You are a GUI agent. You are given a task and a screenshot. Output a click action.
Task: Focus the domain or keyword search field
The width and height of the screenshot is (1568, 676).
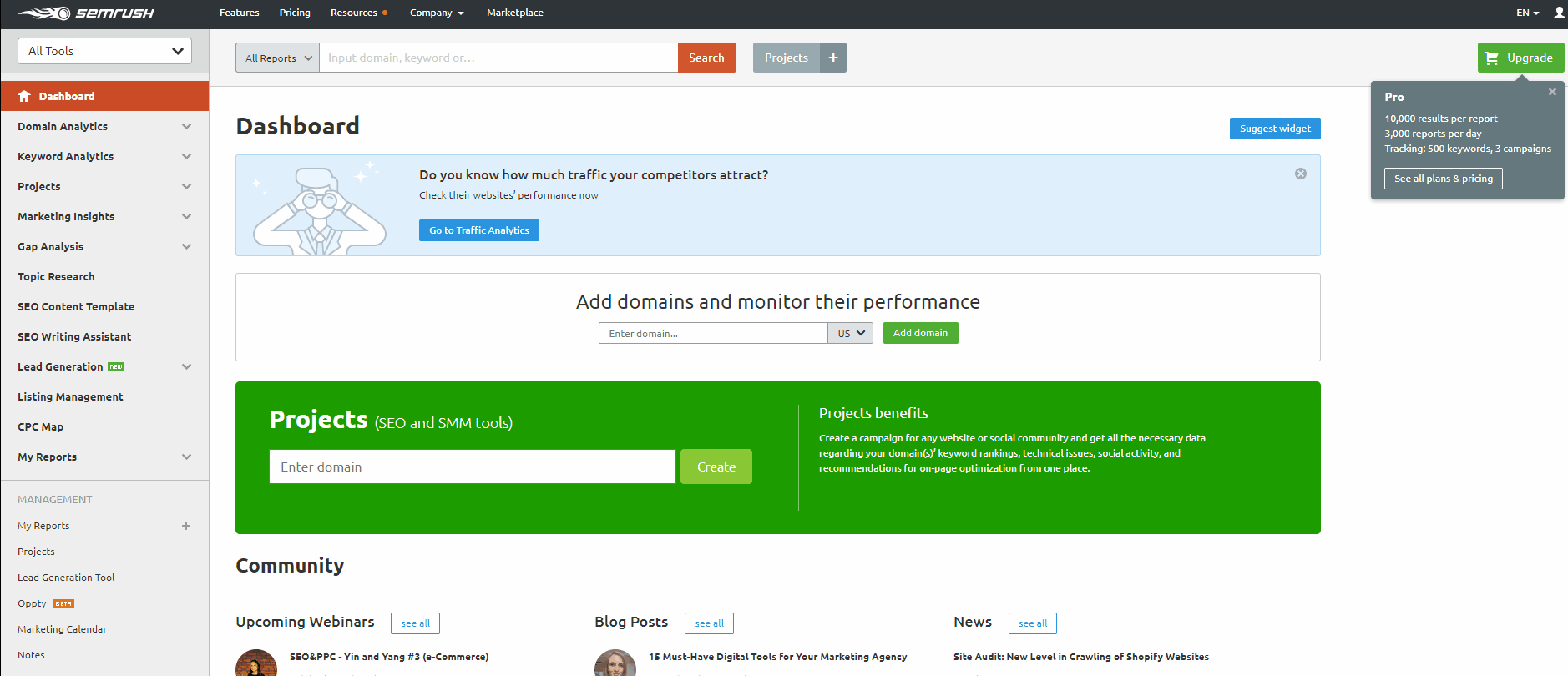498,58
